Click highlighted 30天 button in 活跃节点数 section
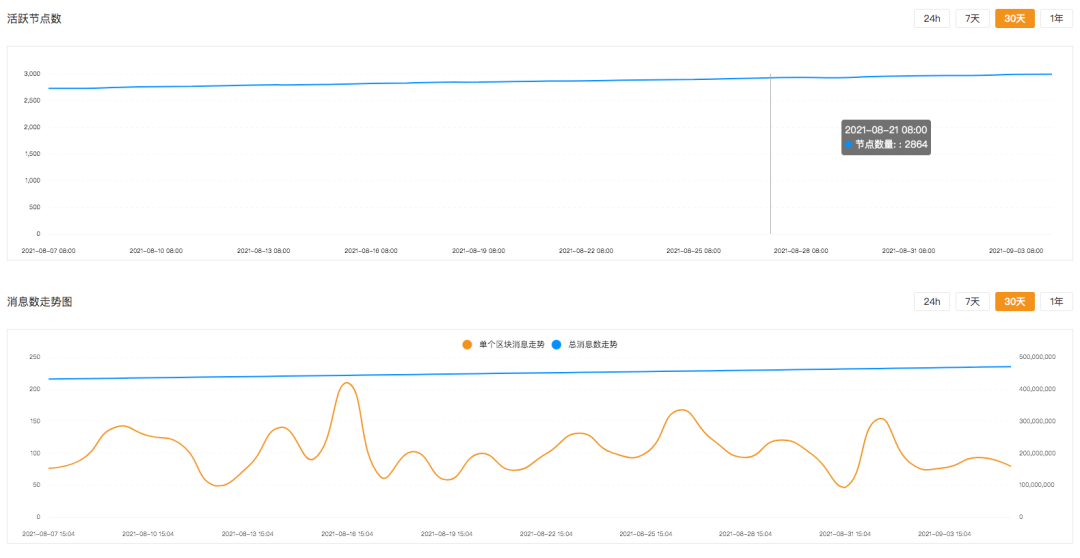1080x558 pixels. click(x=1014, y=19)
